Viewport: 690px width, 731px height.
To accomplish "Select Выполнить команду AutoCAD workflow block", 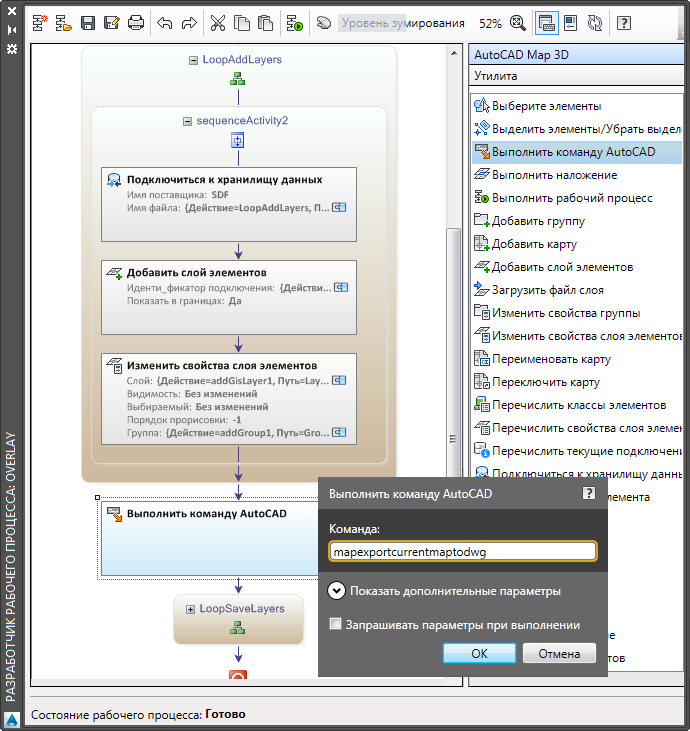I will [x=210, y=538].
